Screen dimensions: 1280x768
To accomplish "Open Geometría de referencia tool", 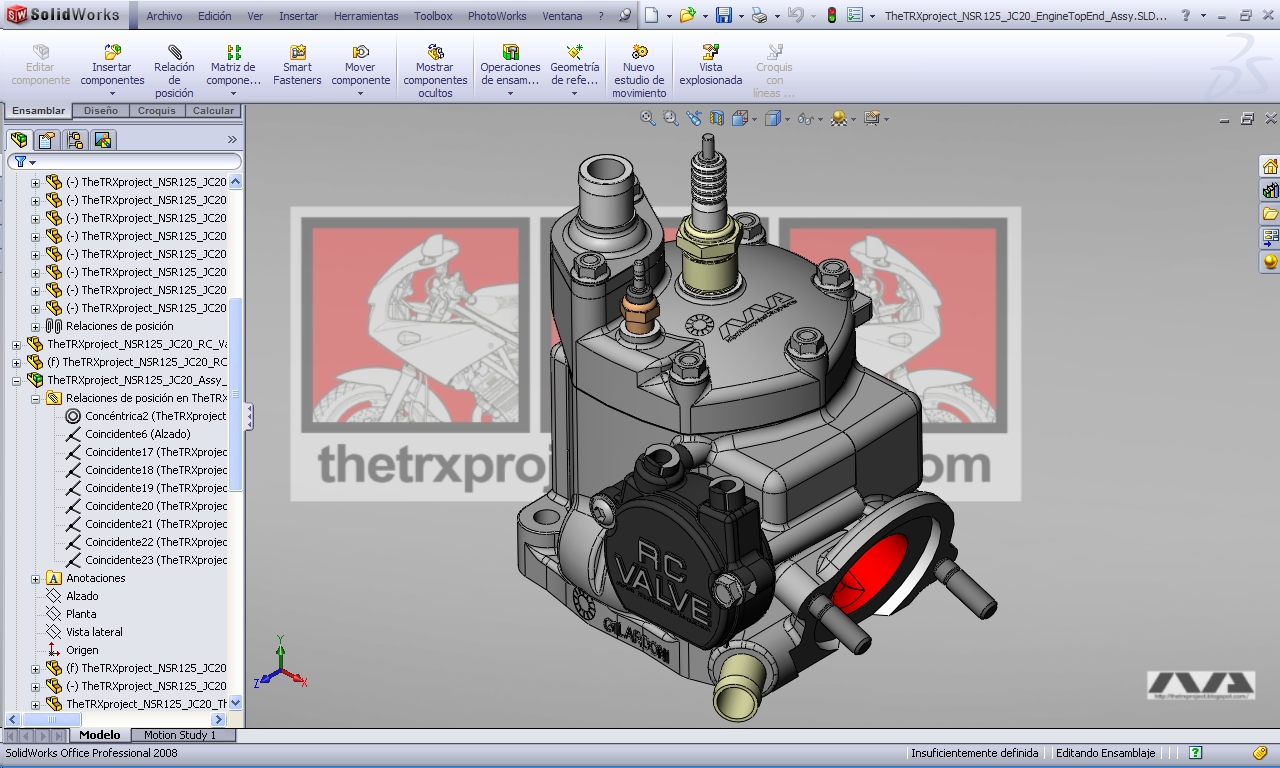I will pos(575,69).
